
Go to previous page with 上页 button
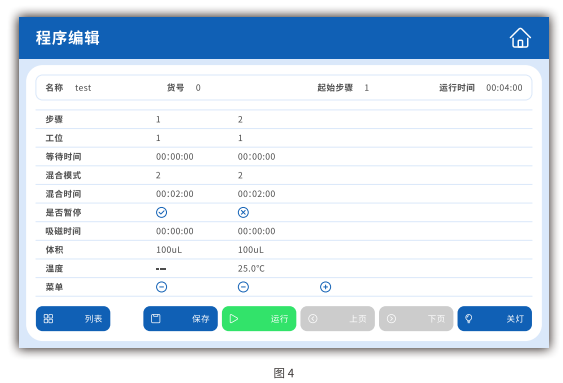[338, 318]
